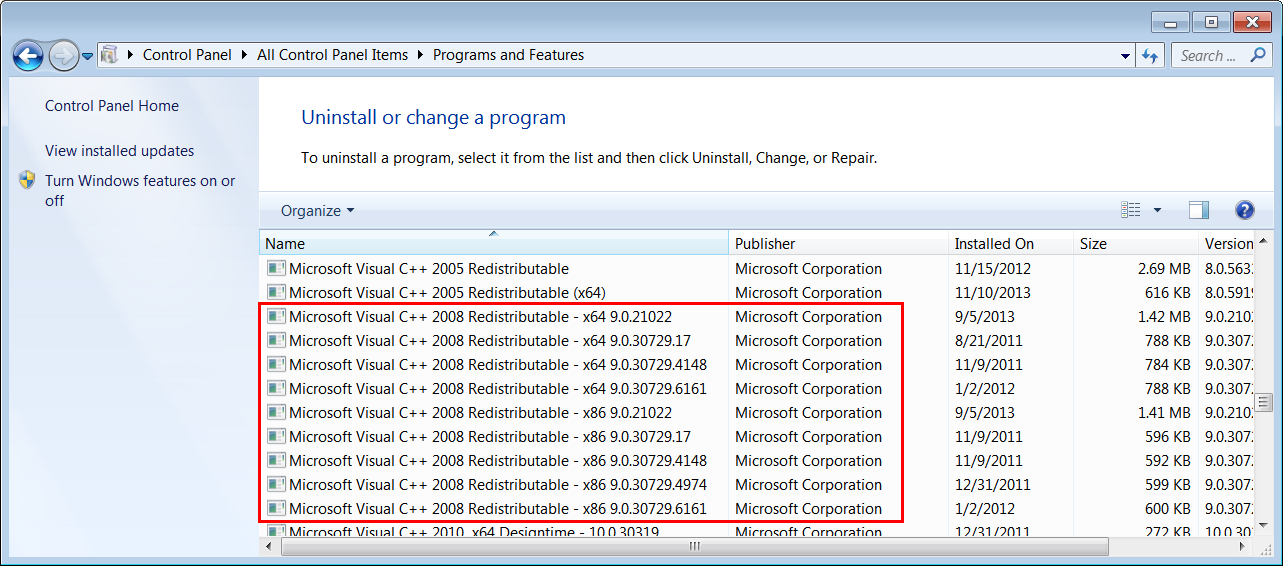This screenshot has height=566, width=1283.
Task: Toggle the preview pane icon
Action: coord(1199,210)
